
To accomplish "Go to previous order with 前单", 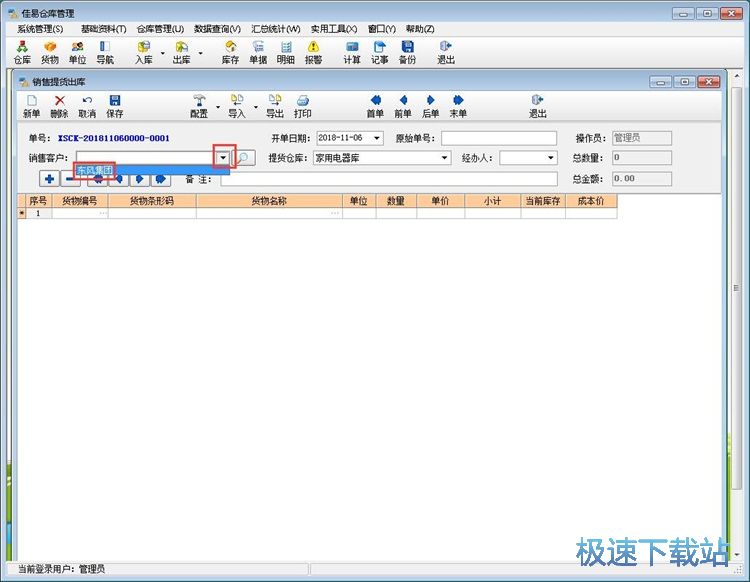I will (403, 106).
